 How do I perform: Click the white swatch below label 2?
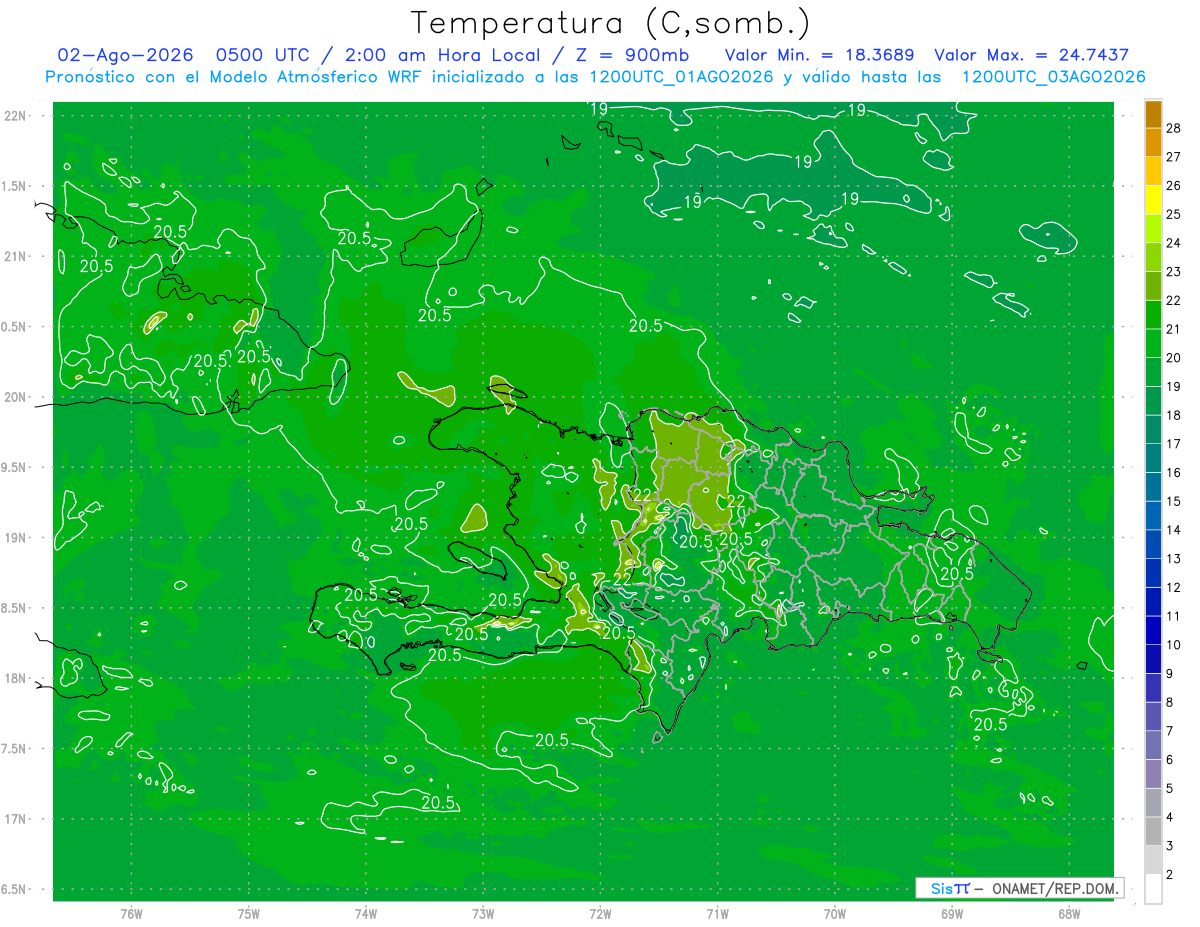click(x=1153, y=888)
